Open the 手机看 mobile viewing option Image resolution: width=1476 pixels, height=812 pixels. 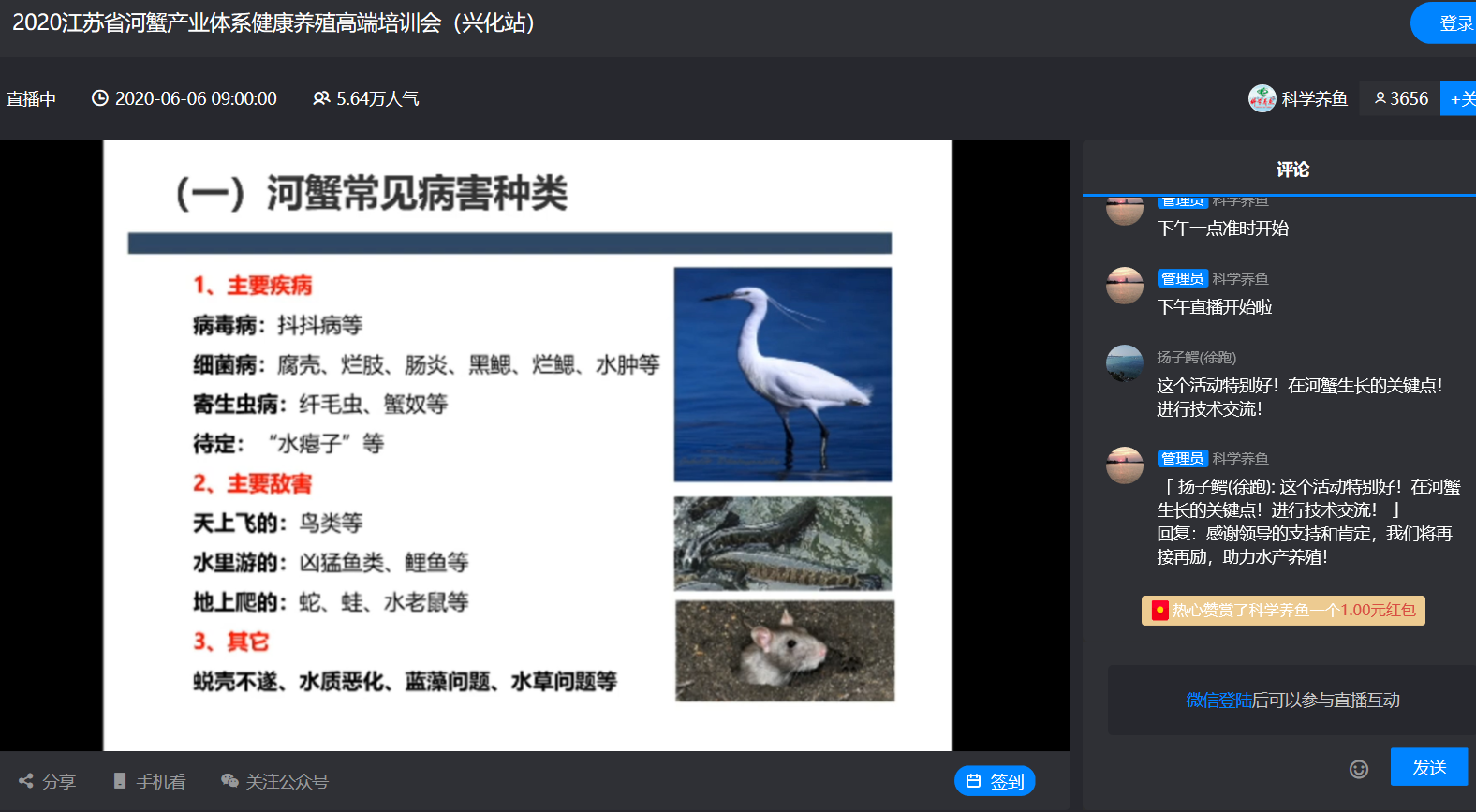[x=149, y=781]
